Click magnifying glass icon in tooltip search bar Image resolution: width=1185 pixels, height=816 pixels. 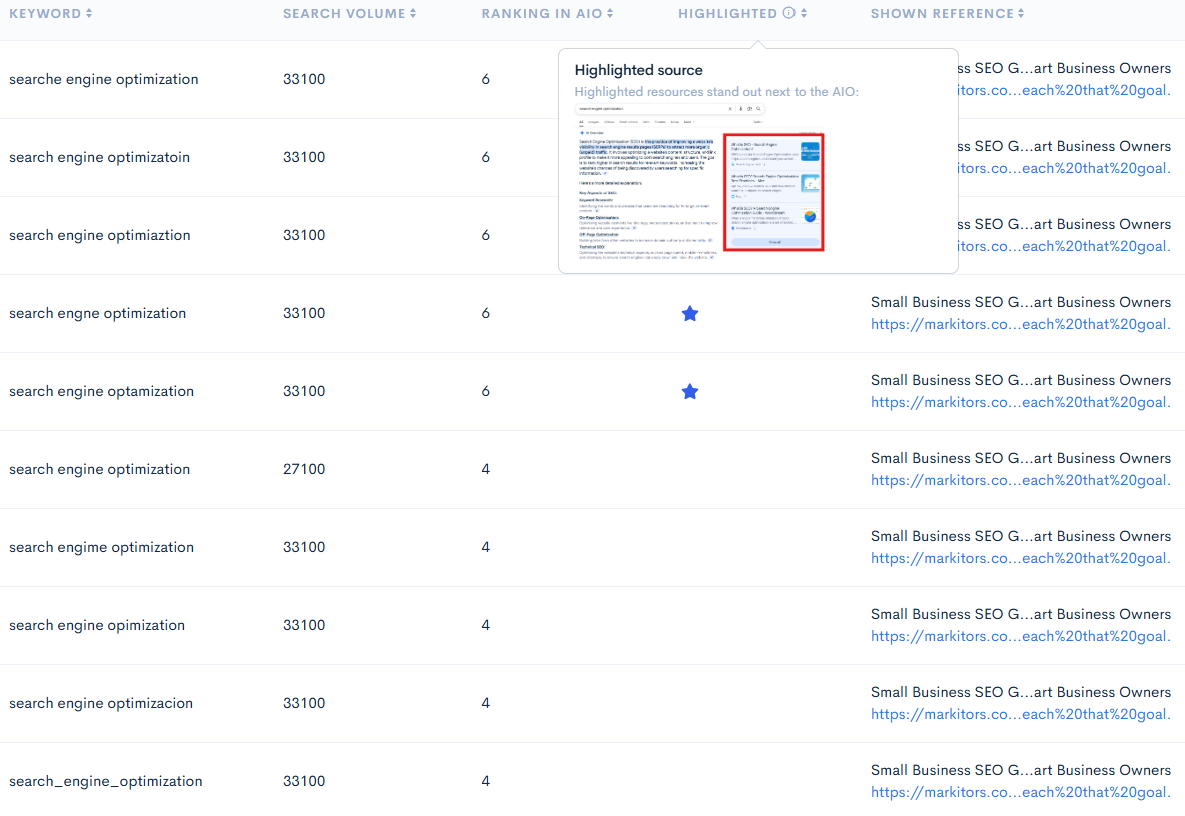[759, 109]
